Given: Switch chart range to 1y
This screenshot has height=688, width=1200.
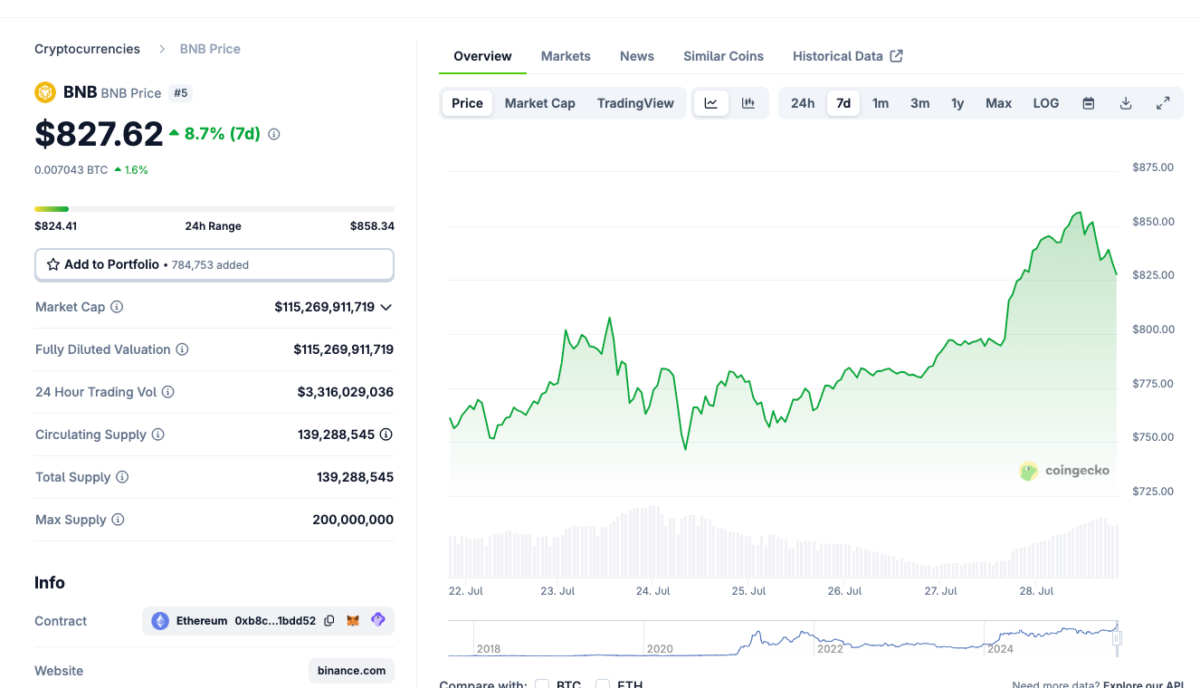Looking at the screenshot, I should click(x=958, y=103).
